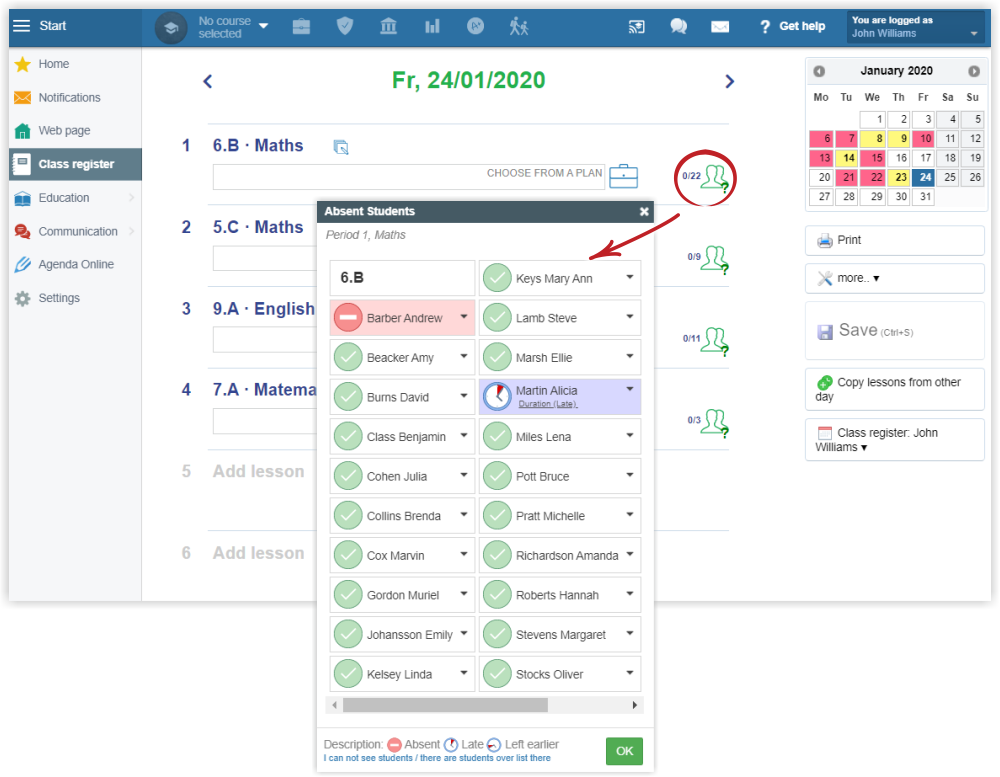Open the shield icon in top toolbar
Viewport: 1000px width, 777px height.
click(x=345, y=27)
